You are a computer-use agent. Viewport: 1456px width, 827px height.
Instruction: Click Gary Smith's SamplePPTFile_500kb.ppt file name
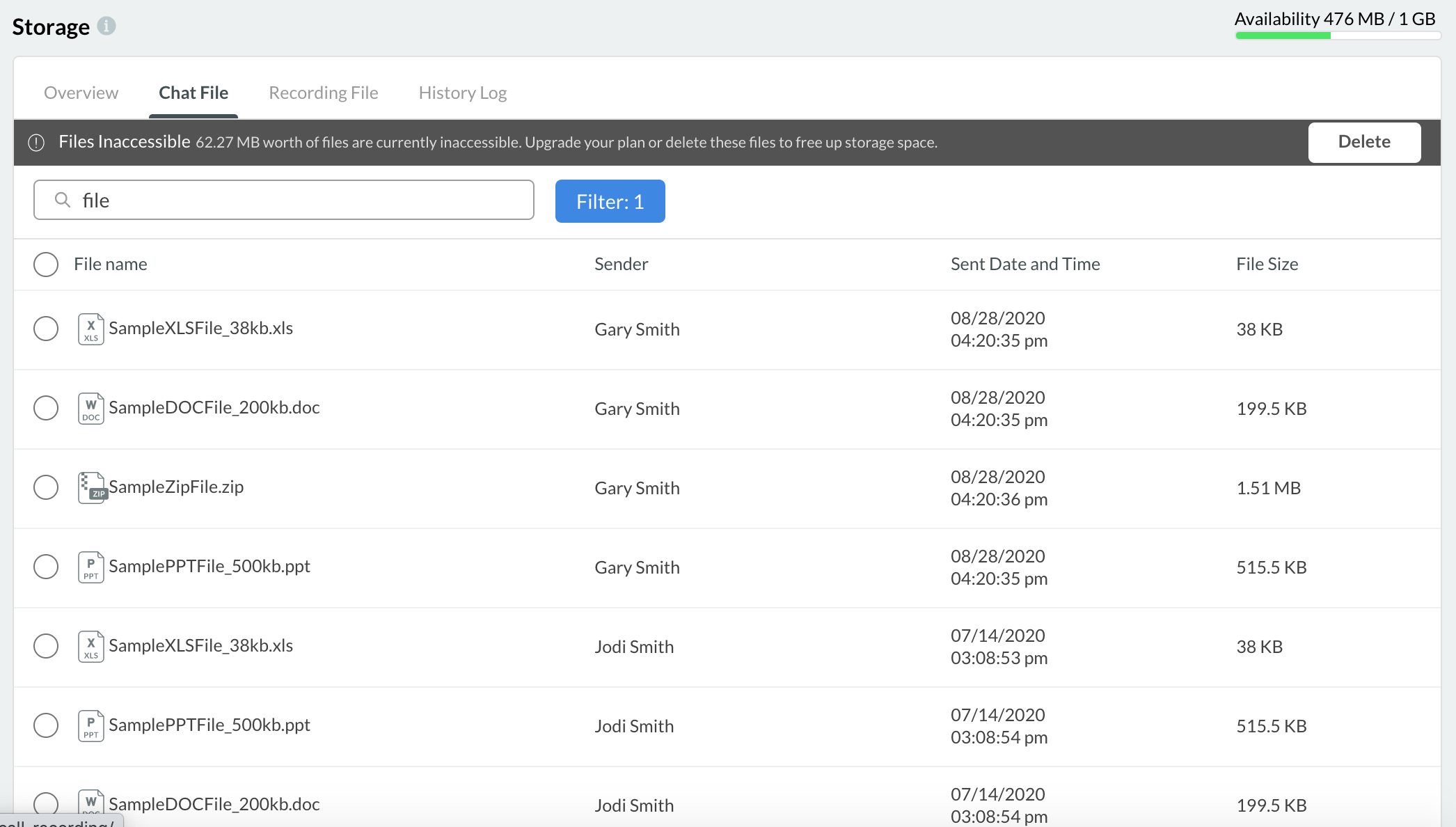209,566
